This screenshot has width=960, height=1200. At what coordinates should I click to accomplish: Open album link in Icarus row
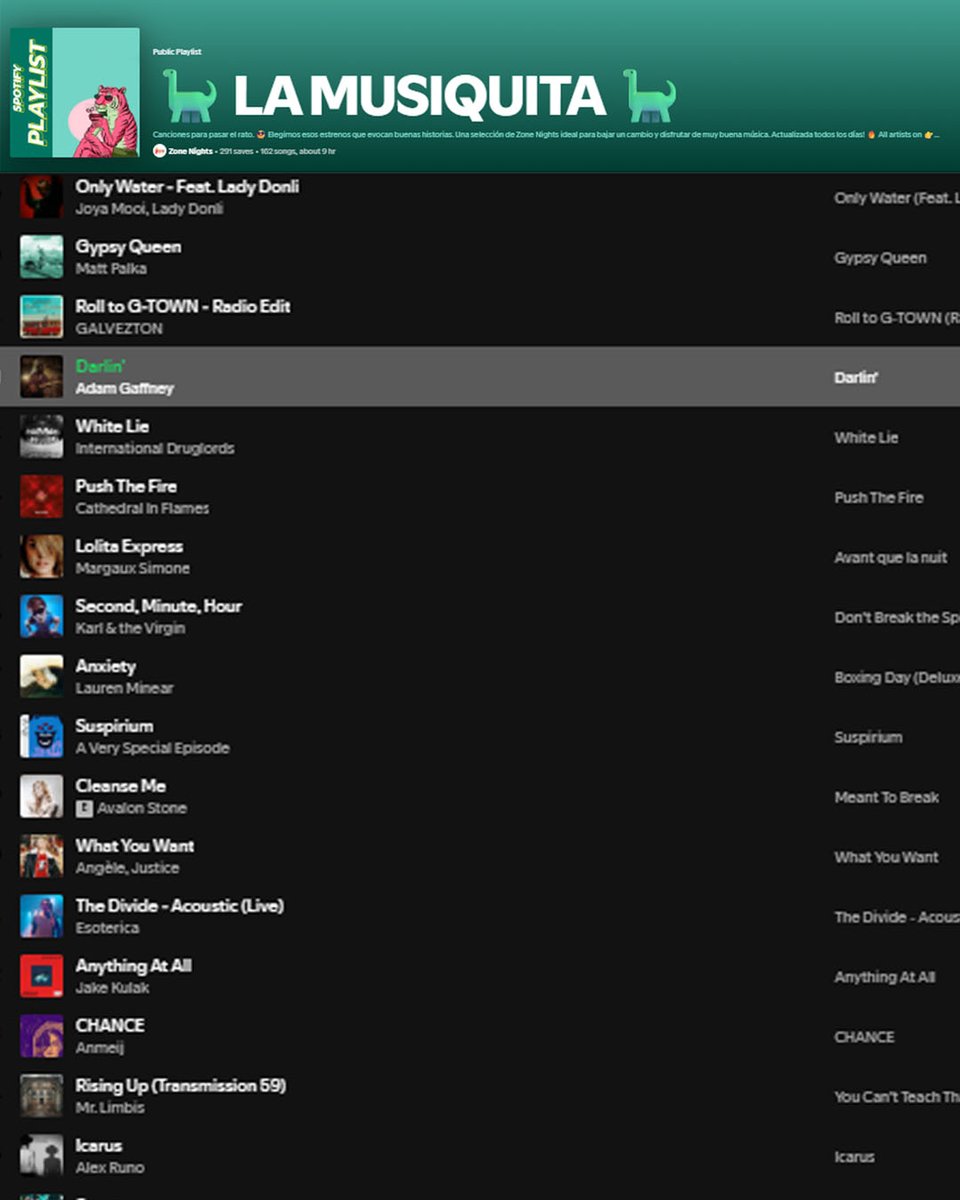point(855,1157)
